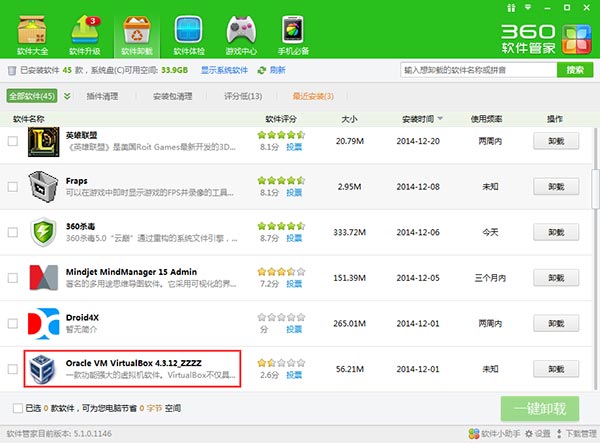Switch to the 最近安装(3) tab
The image size is (600, 443).
(x=313, y=96)
